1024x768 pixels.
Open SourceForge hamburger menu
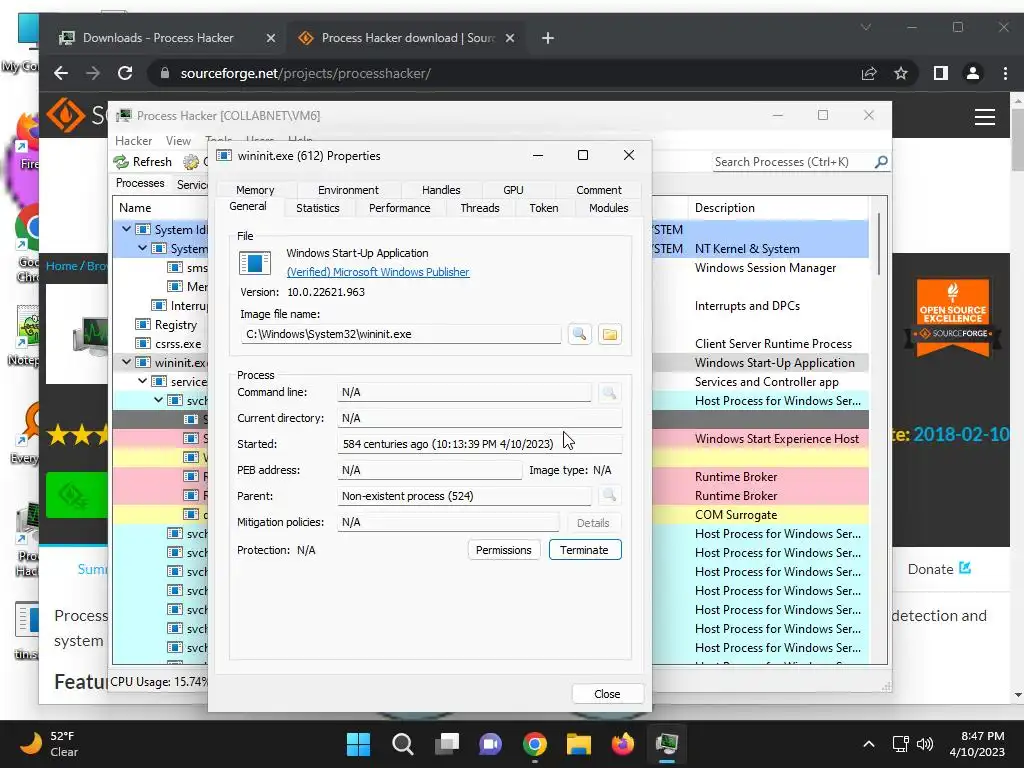click(985, 117)
